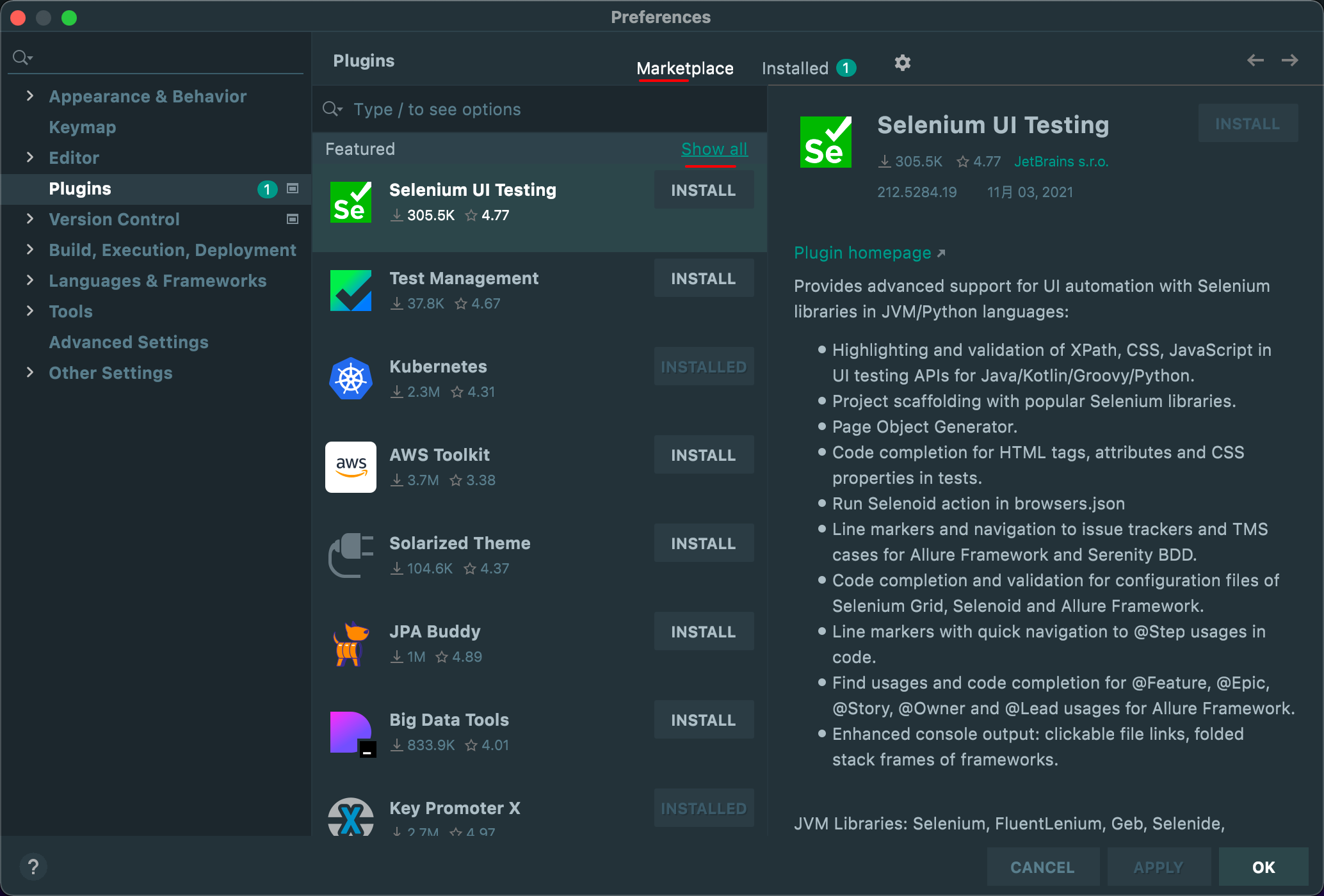Image resolution: width=1324 pixels, height=896 pixels.
Task: Switch to the Installed tab
Action: pos(795,68)
